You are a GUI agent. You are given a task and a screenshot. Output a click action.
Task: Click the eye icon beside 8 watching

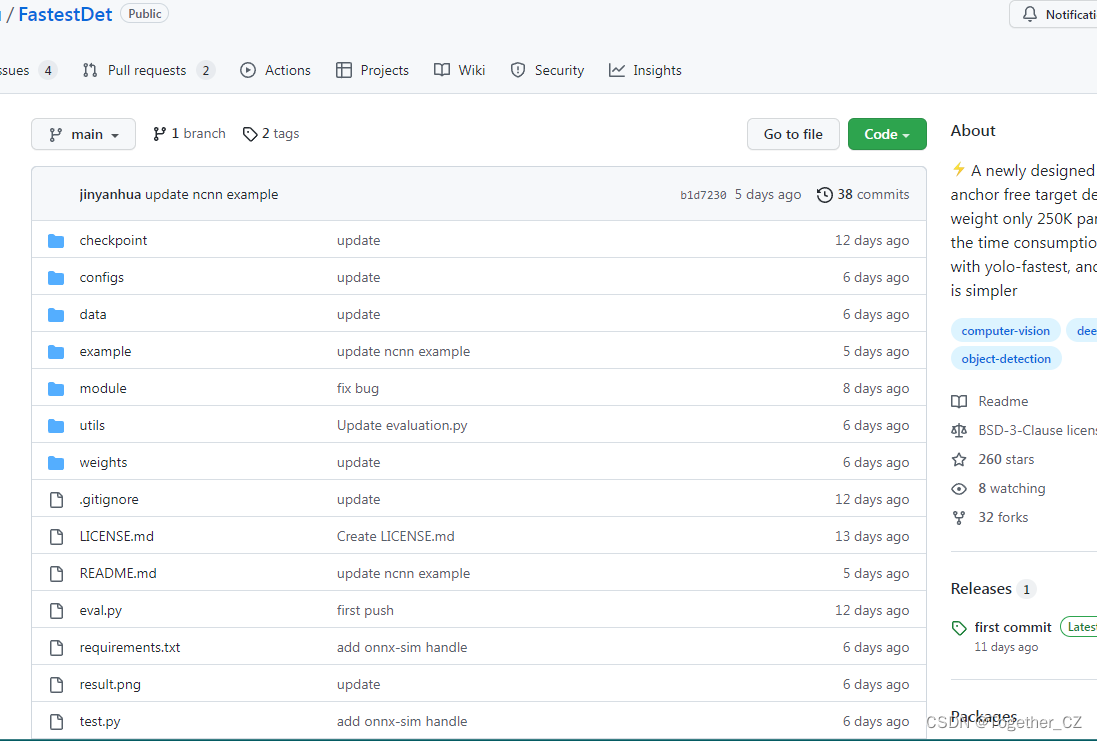[959, 488]
